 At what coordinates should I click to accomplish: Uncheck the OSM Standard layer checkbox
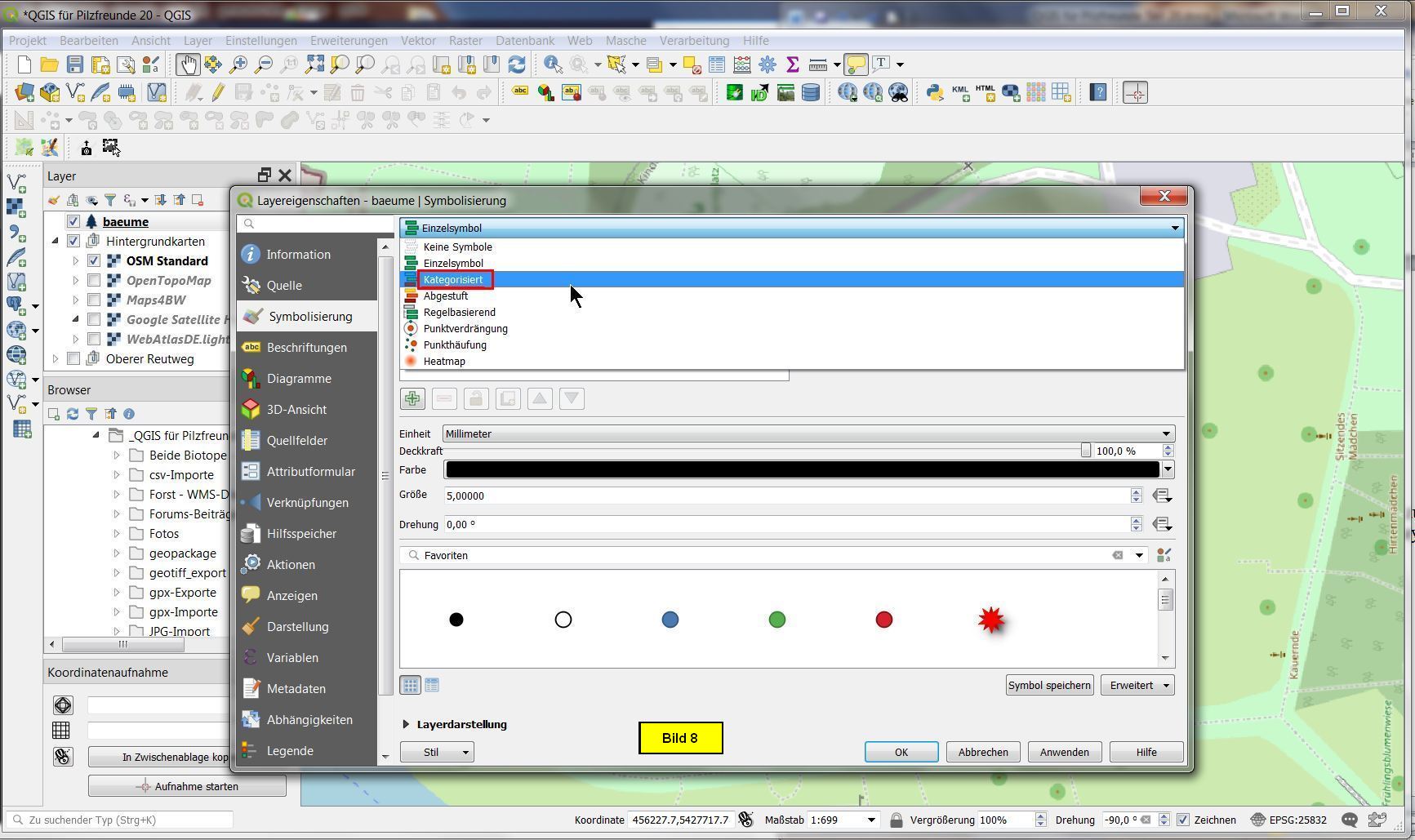[94, 261]
